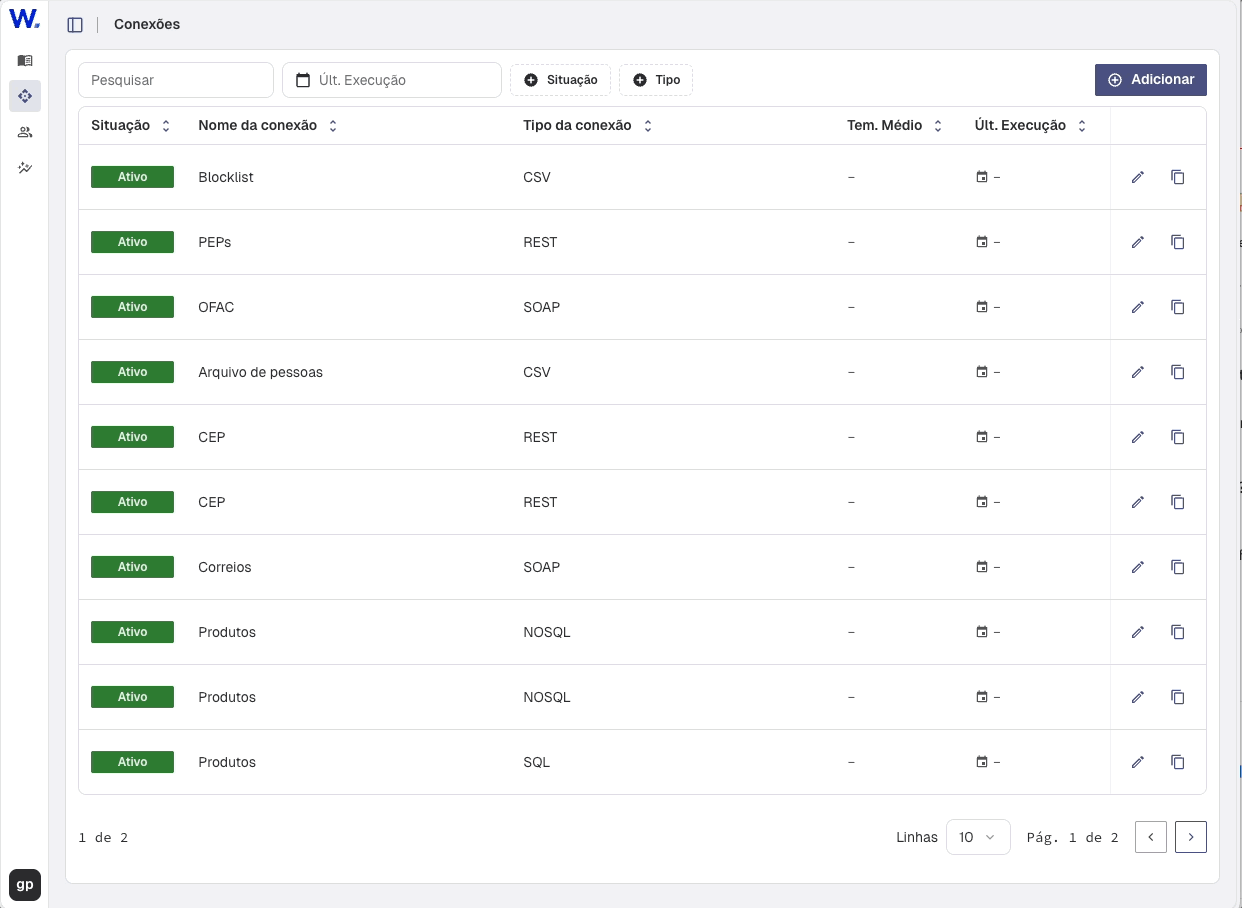Go to the next page
The image size is (1242, 908).
pos(1190,837)
